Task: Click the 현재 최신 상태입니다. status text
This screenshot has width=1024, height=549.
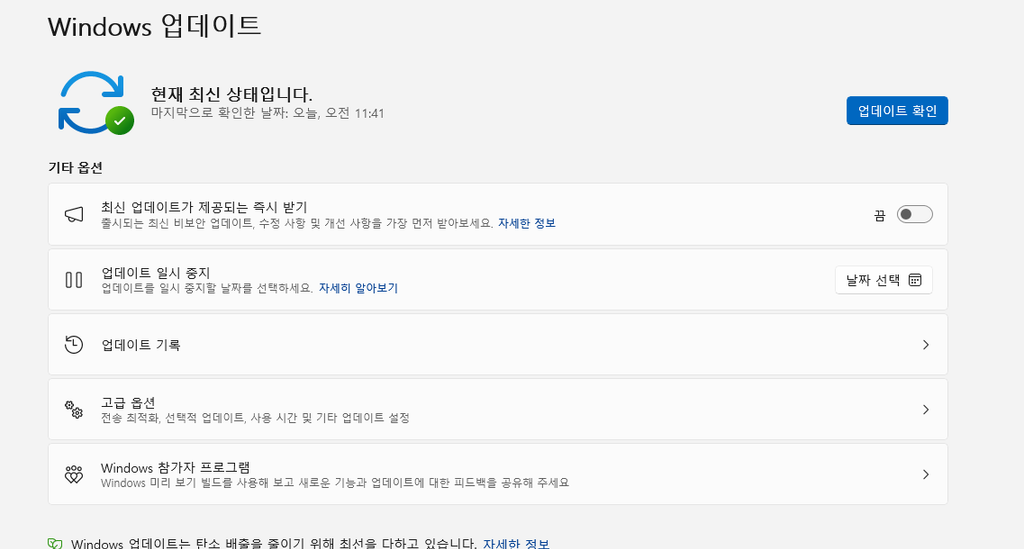Action: click(231, 95)
